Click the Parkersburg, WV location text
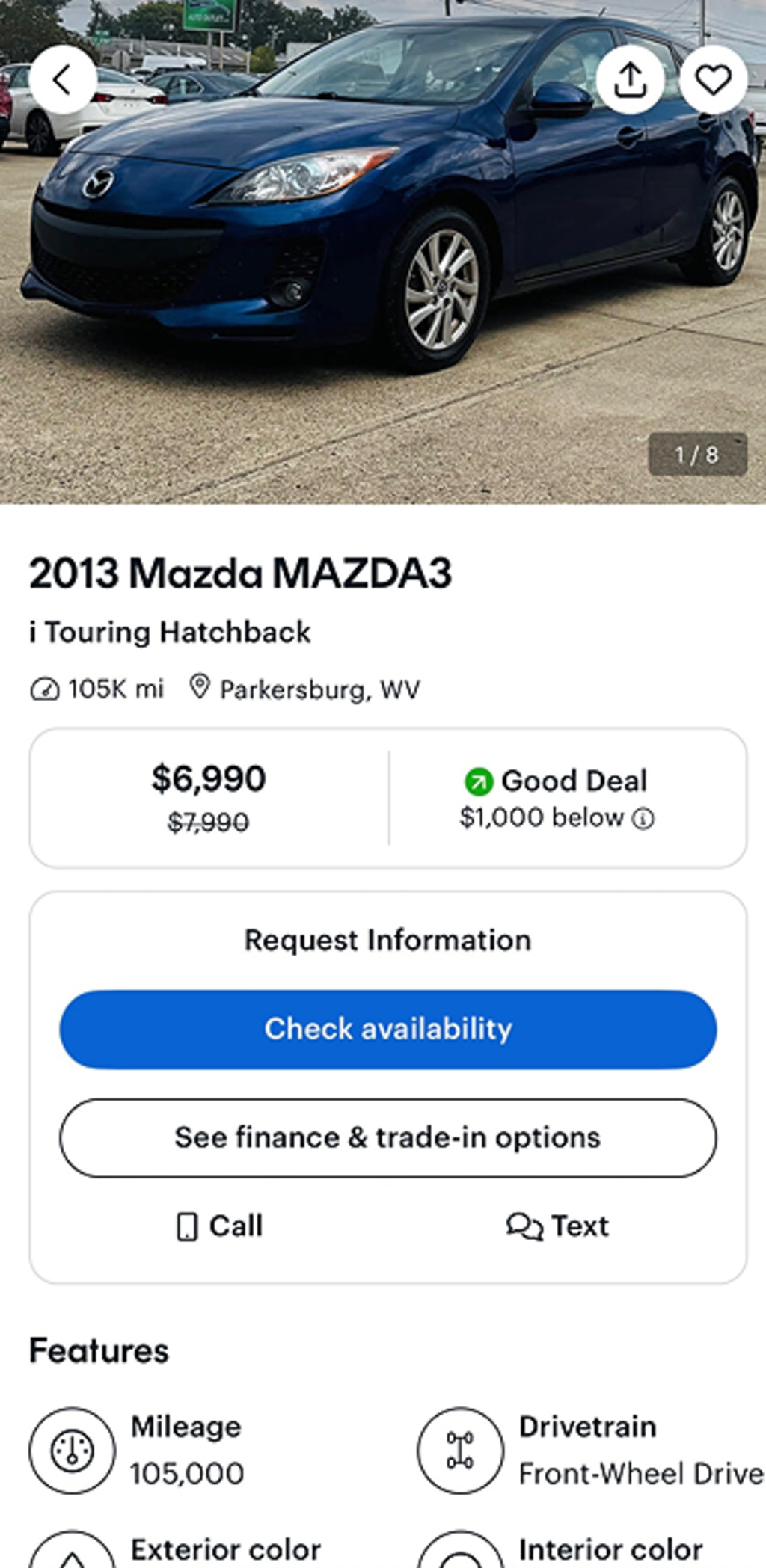 319,689
